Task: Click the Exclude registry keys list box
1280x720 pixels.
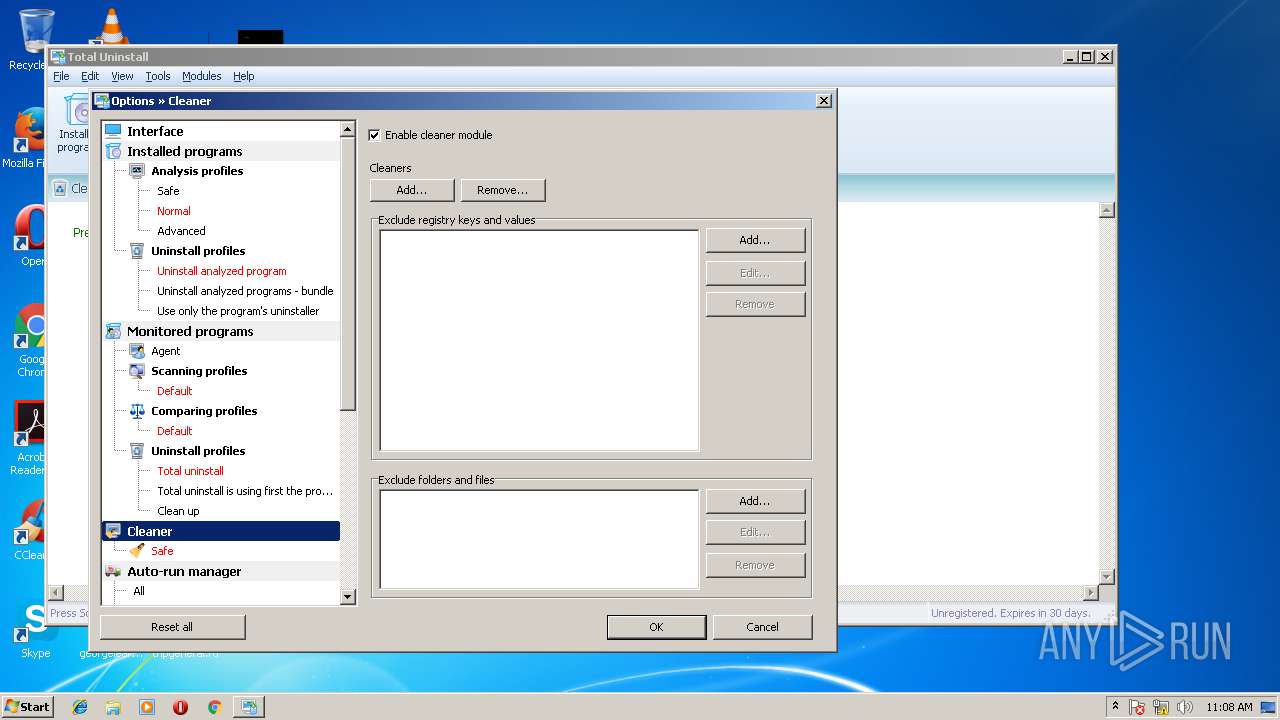Action: tap(539, 340)
